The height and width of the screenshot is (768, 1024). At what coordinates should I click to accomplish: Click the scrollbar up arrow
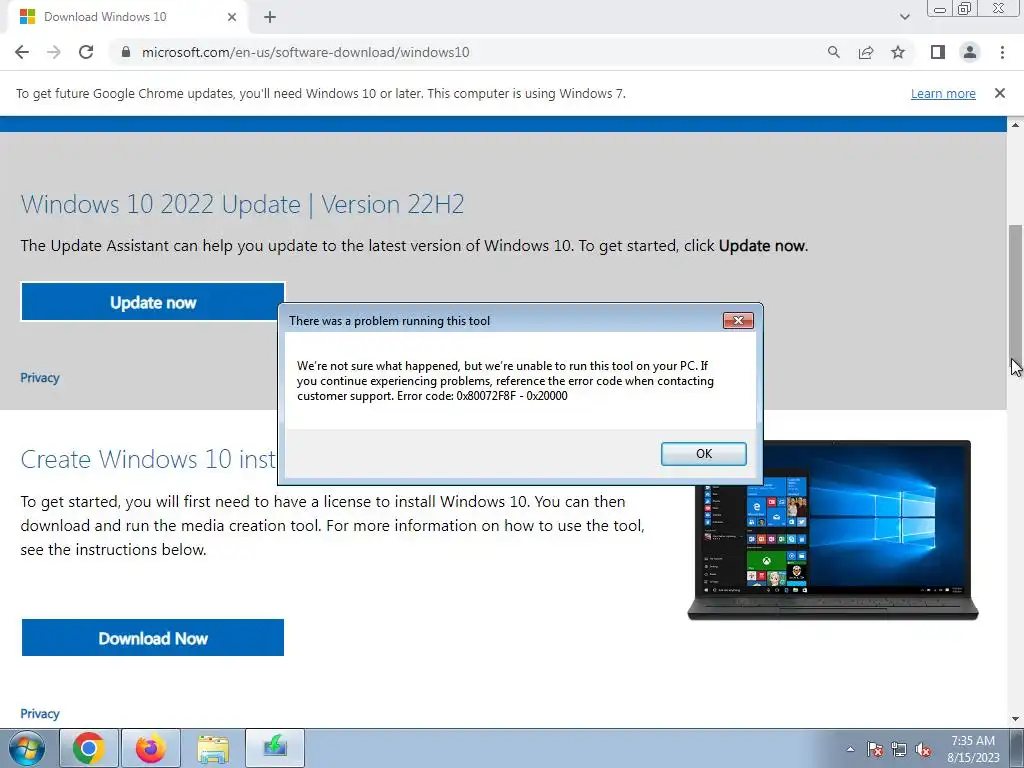pos(1016,125)
